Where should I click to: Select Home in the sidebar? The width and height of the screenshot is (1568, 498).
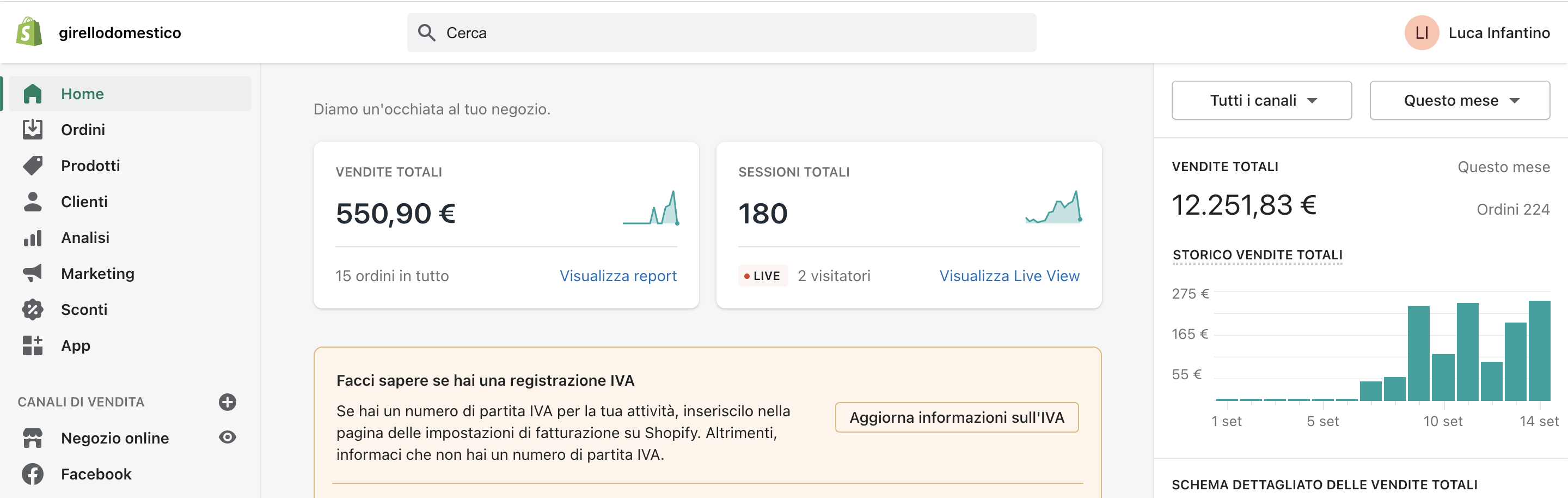(82, 94)
